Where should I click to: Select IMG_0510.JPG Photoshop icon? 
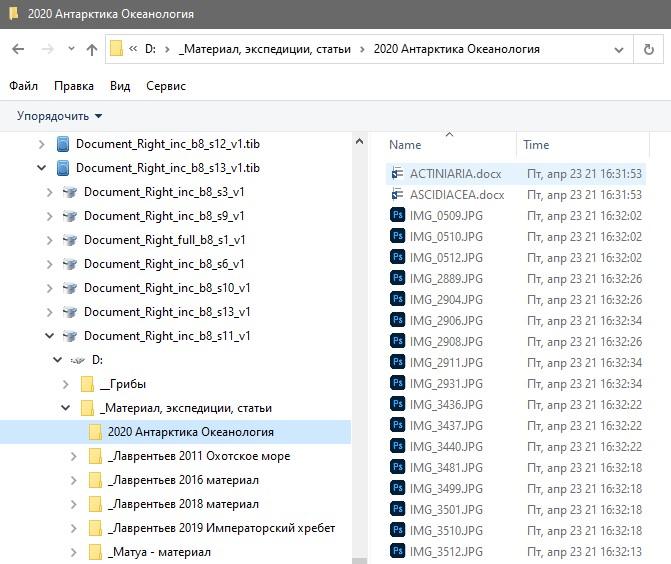[398, 235]
